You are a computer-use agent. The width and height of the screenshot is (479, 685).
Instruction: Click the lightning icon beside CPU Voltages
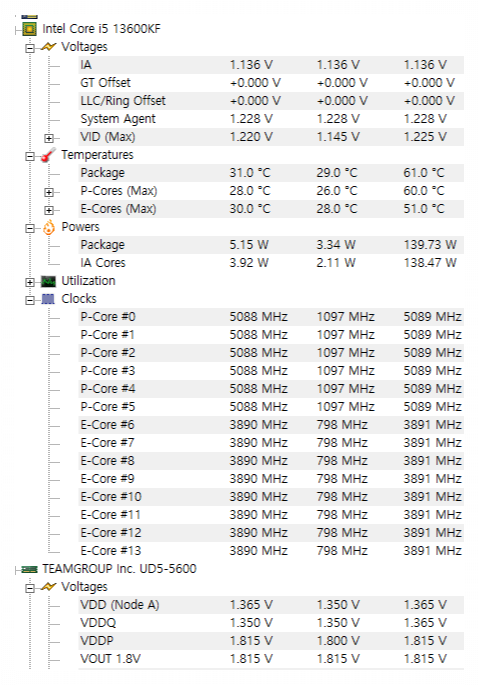click(49, 47)
